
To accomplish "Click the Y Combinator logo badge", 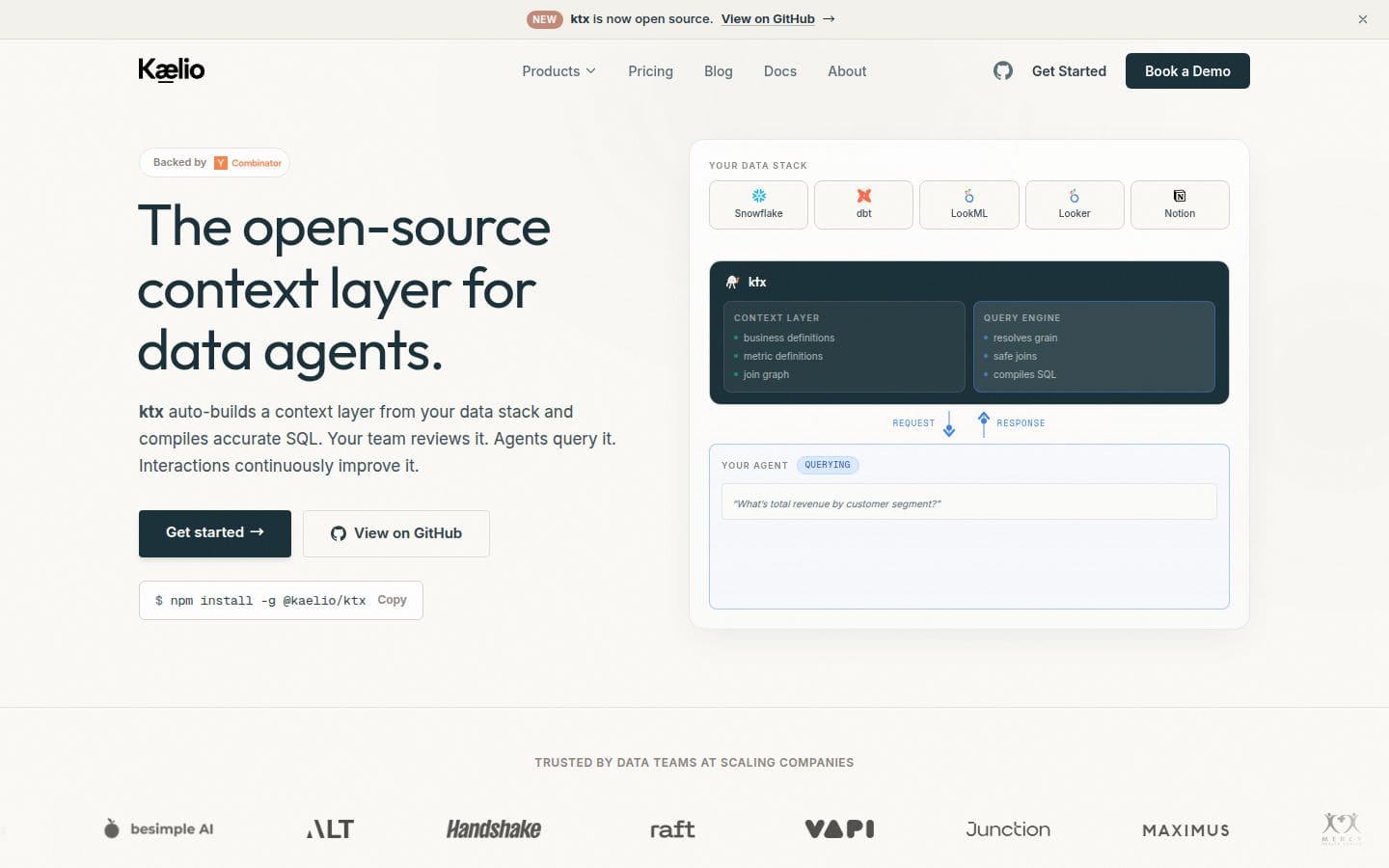I will point(248,163).
